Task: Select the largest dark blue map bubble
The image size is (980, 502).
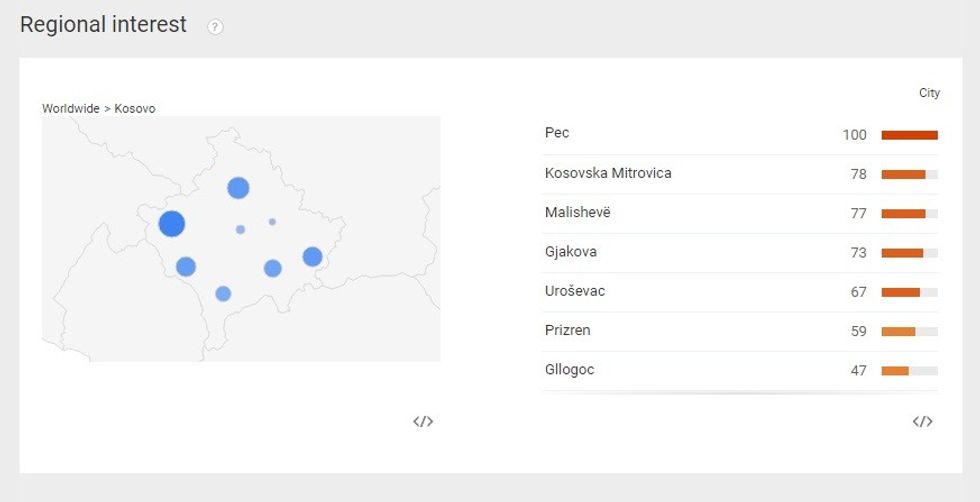Action: click(x=172, y=224)
